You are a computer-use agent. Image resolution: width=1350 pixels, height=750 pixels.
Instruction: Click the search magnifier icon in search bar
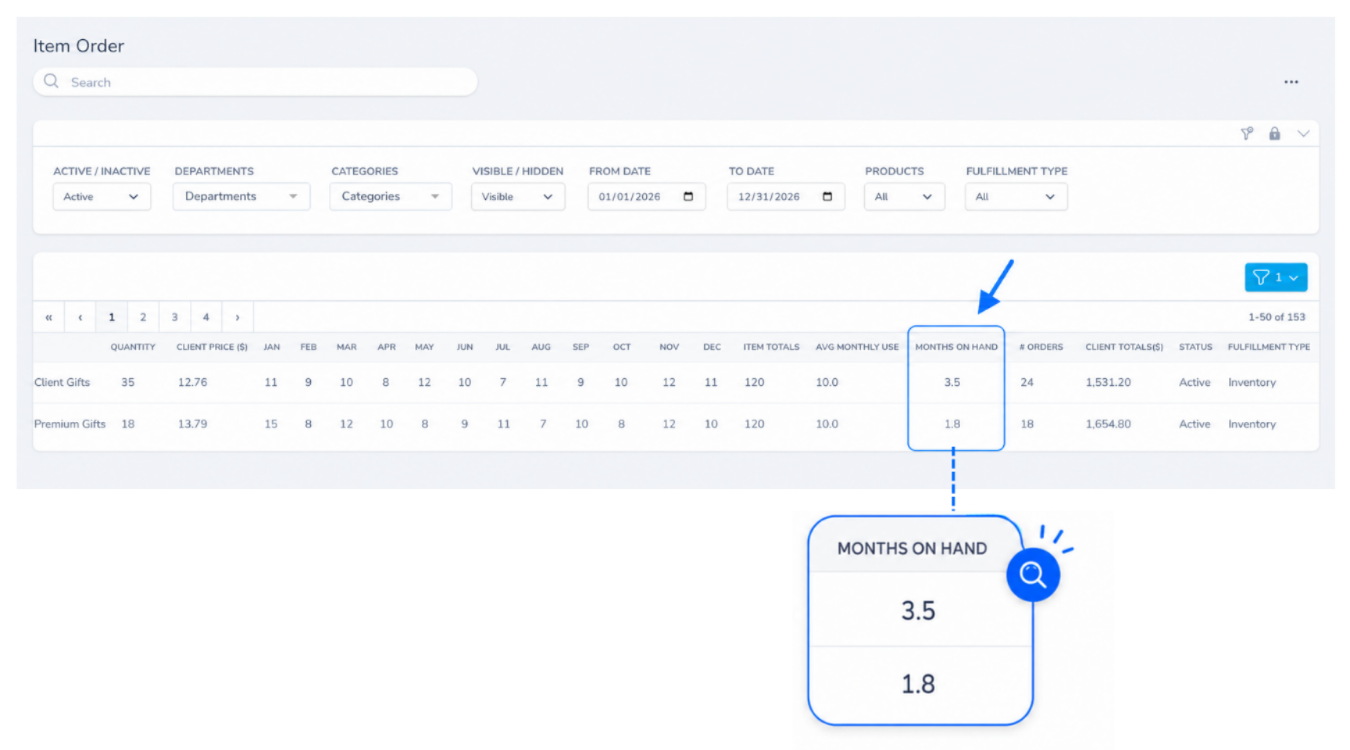[x=51, y=82]
